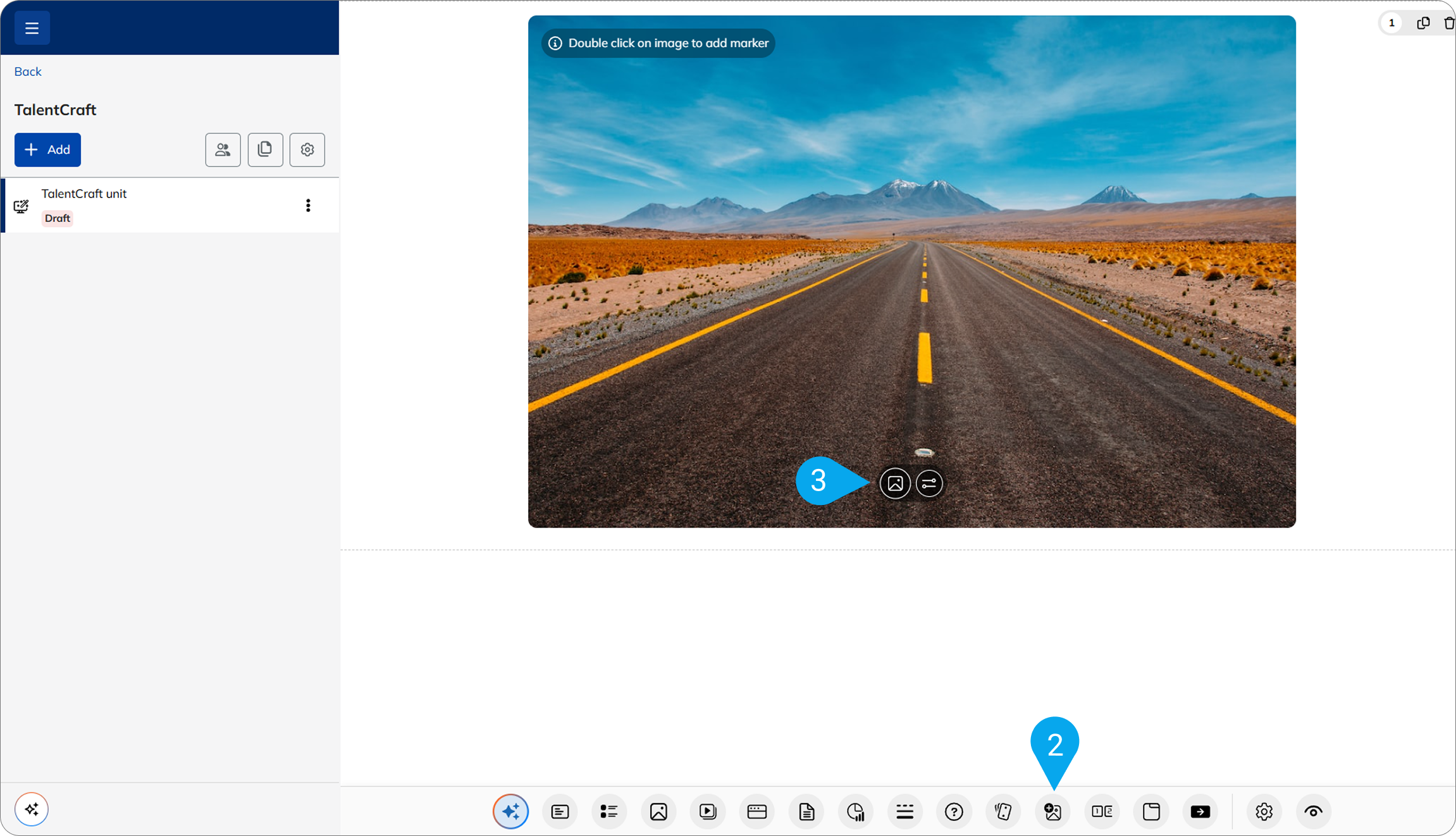The height and width of the screenshot is (836, 1456).
Task: Click the blue Add button
Action: (47, 150)
